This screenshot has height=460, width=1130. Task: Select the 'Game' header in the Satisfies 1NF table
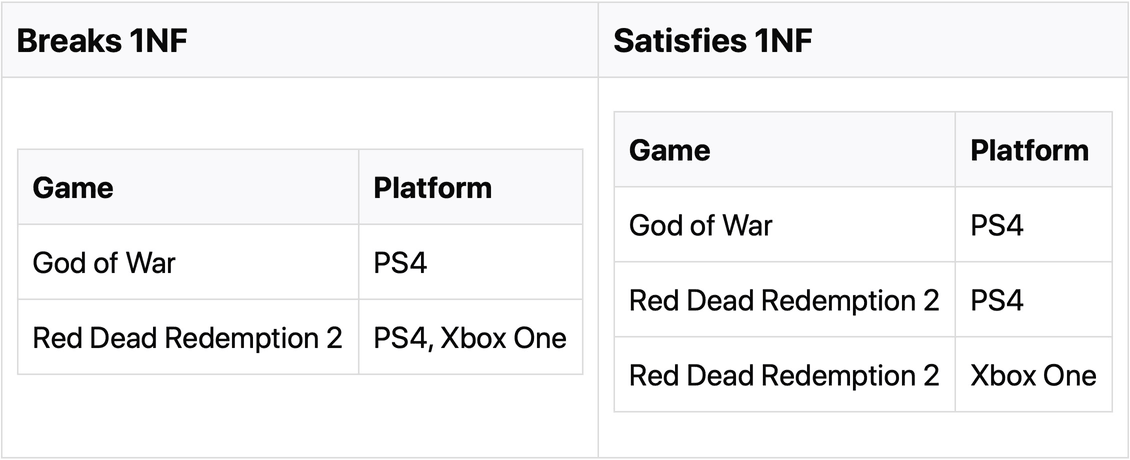click(669, 150)
